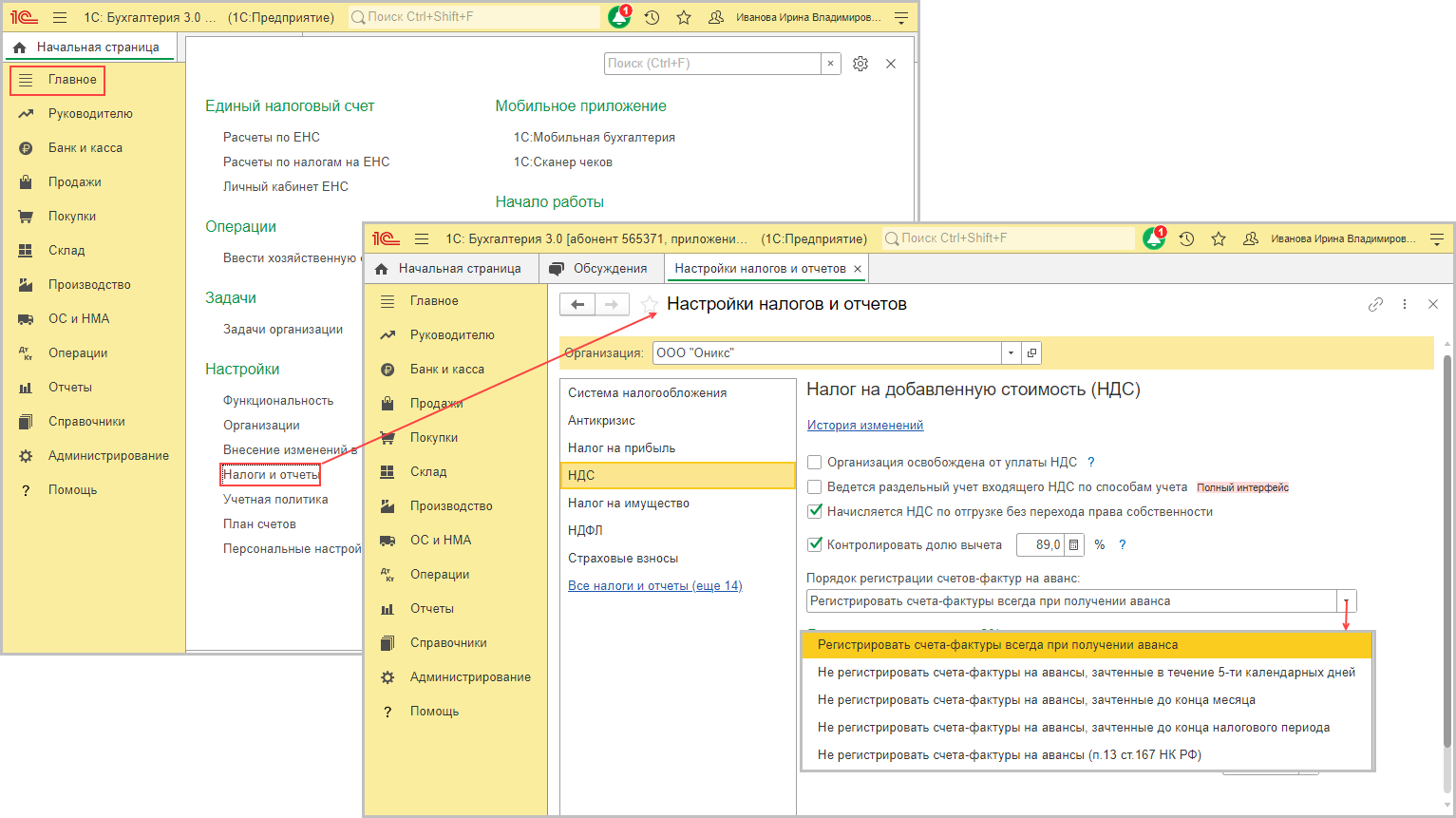Go back with the left arrow button
This screenshot has height=818, width=1456.
coord(577,304)
